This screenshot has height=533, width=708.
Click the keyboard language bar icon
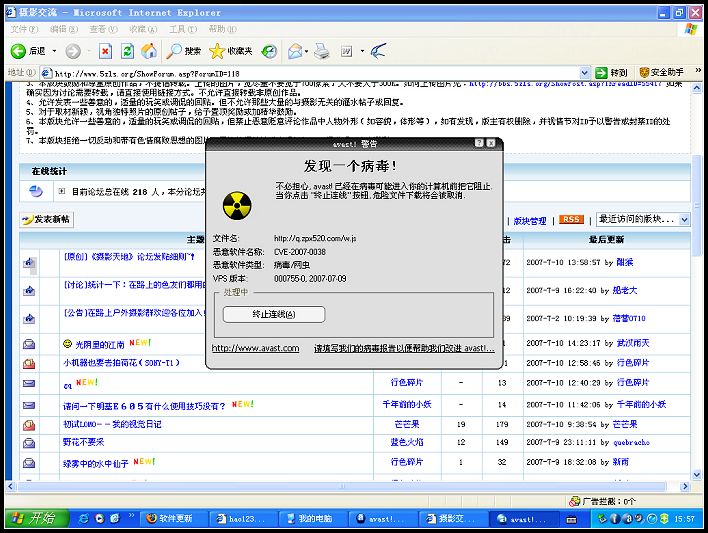click(x=572, y=519)
